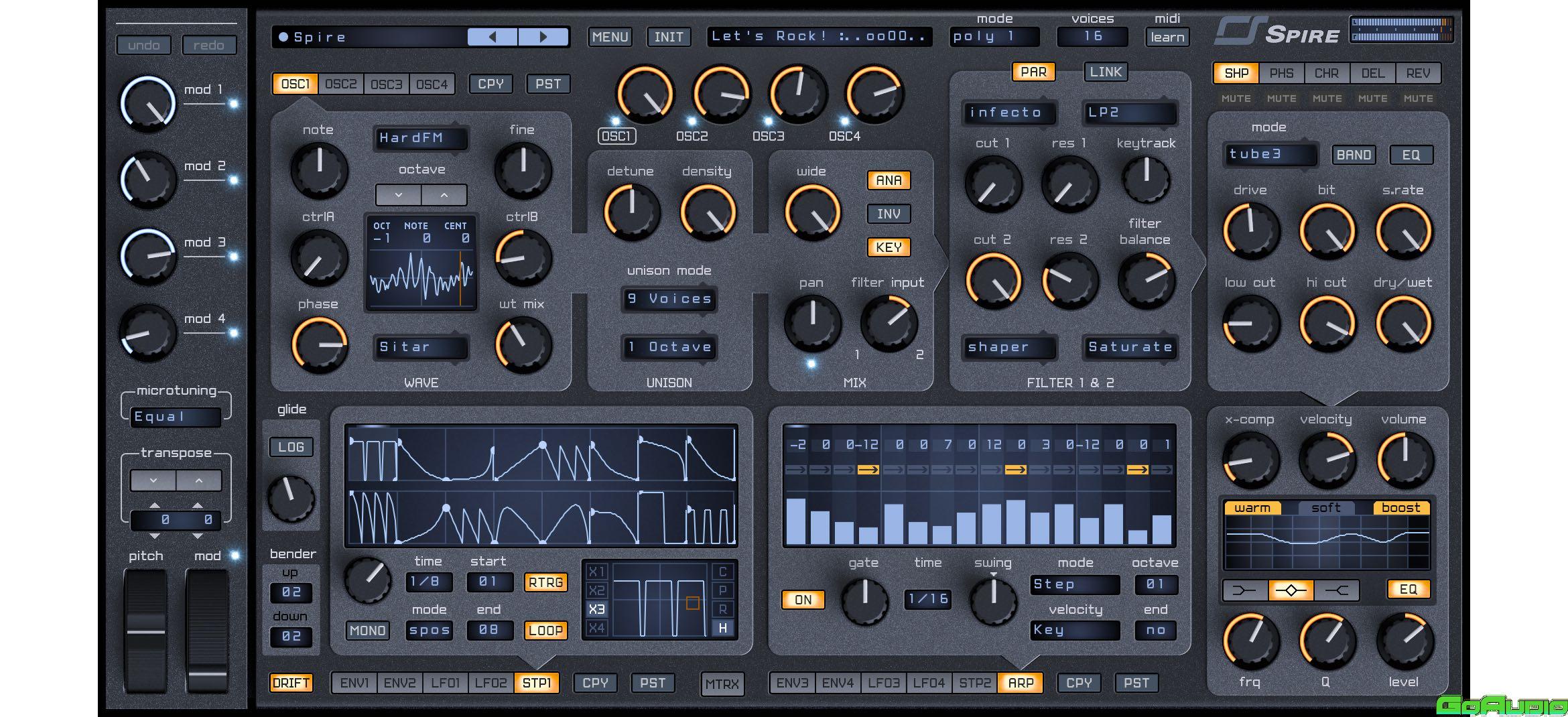The width and height of the screenshot is (1568, 717).
Task: Lower oscillator octave with down chevron
Action: coord(399,195)
